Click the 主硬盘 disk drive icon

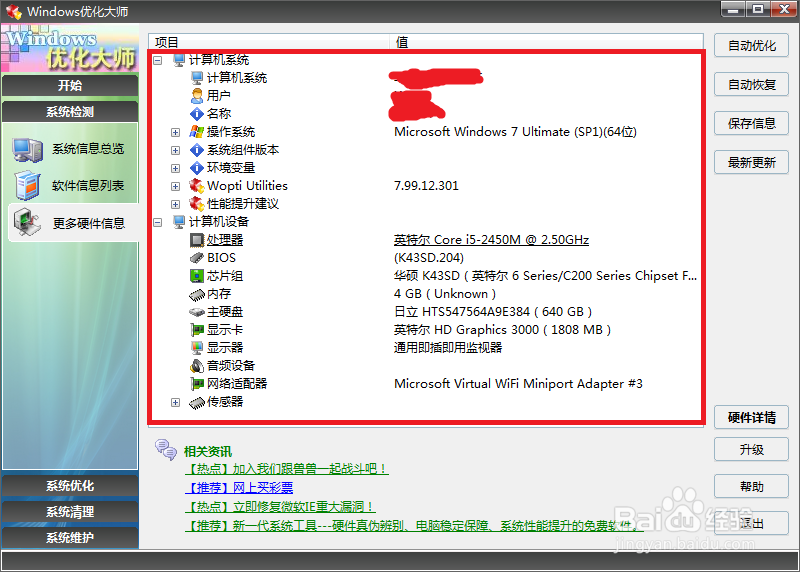tap(197, 312)
